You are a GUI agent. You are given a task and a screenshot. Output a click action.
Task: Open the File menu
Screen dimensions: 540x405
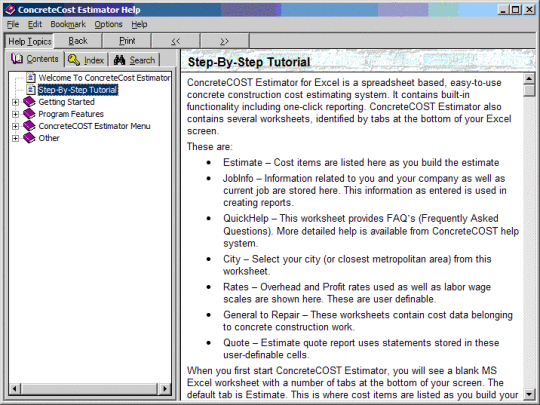tap(13, 24)
